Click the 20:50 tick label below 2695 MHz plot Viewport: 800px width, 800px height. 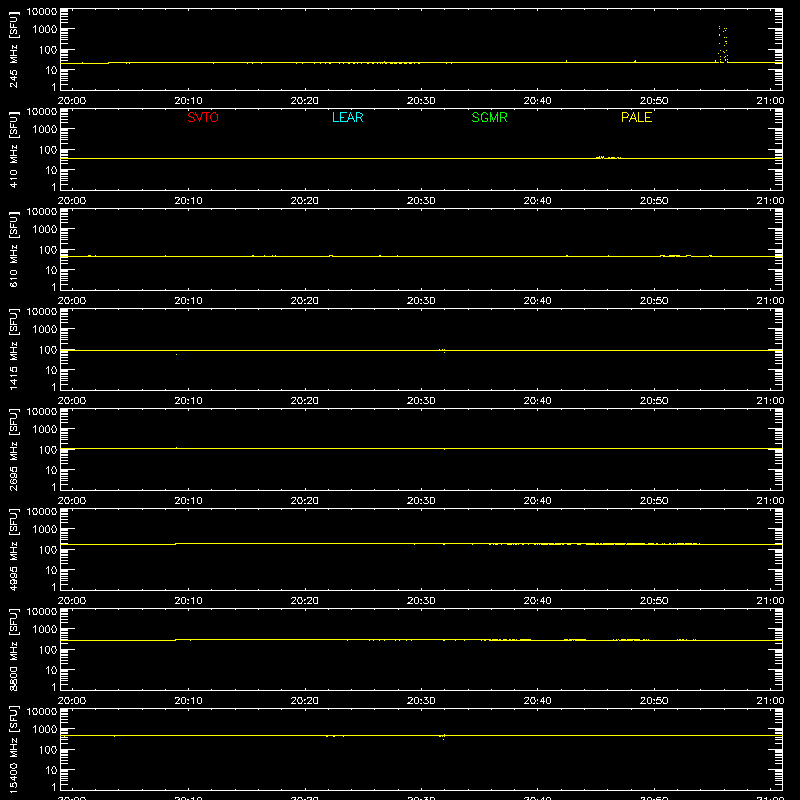point(654,501)
